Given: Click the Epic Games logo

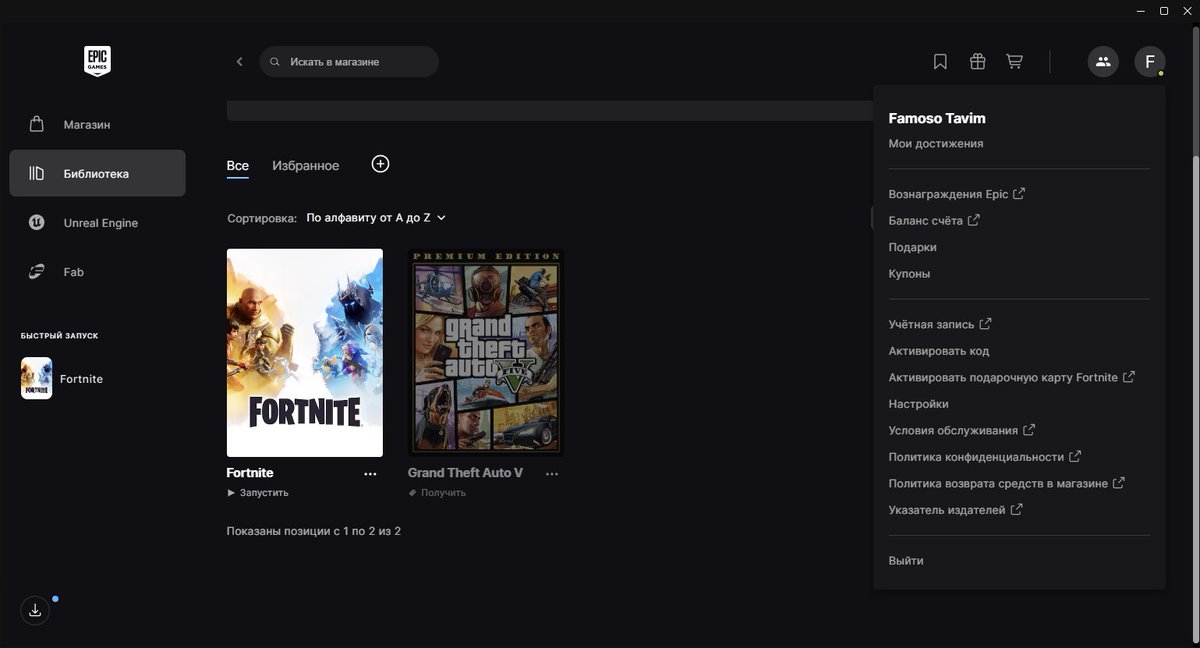Looking at the screenshot, I should click(97, 61).
